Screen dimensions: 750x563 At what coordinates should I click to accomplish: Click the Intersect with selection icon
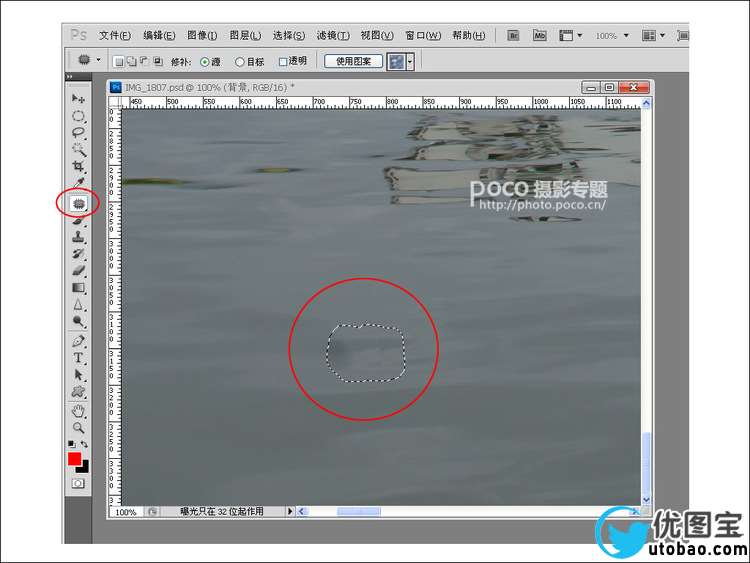158,61
